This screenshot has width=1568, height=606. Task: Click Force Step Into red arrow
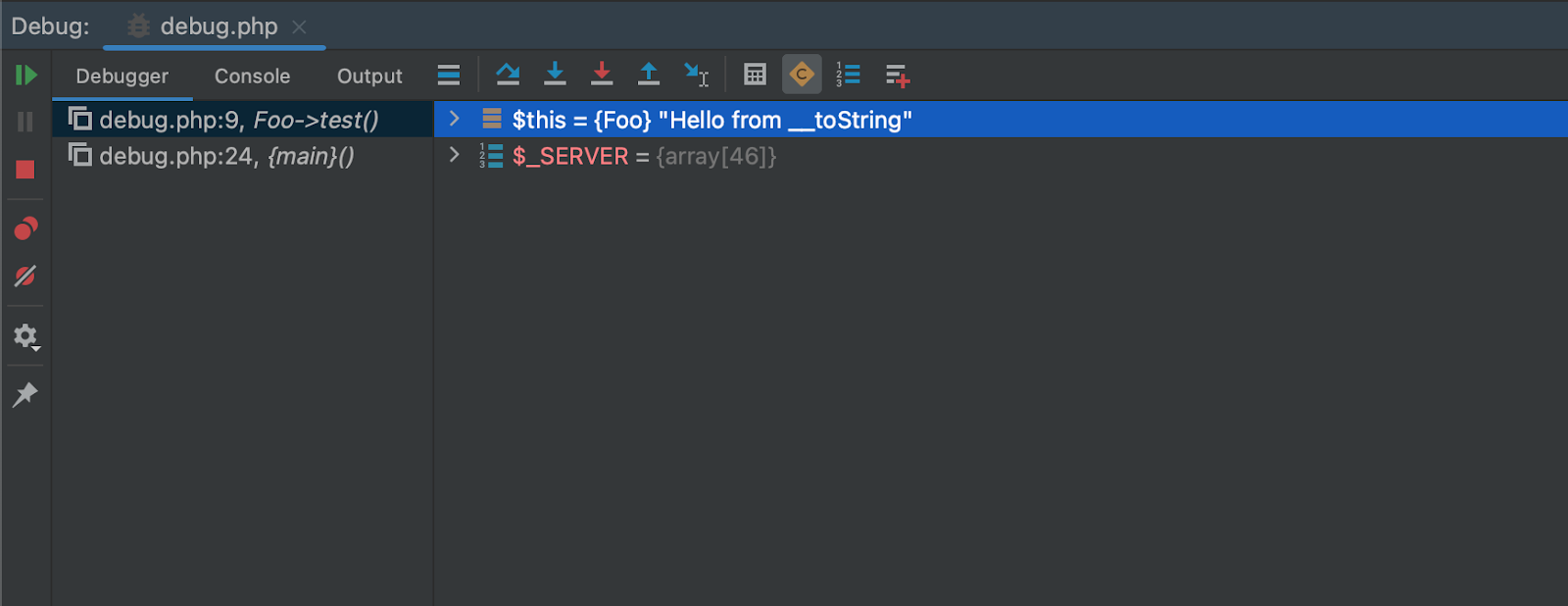pos(602,75)
